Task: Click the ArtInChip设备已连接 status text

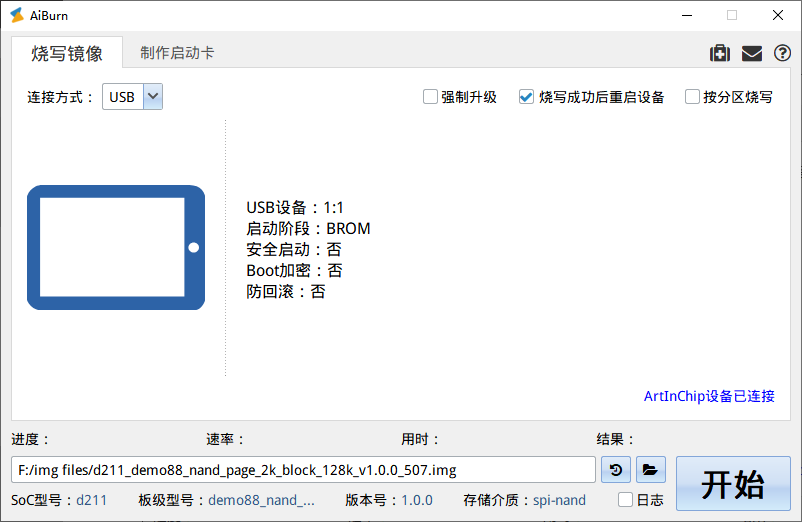Action: 709,396
